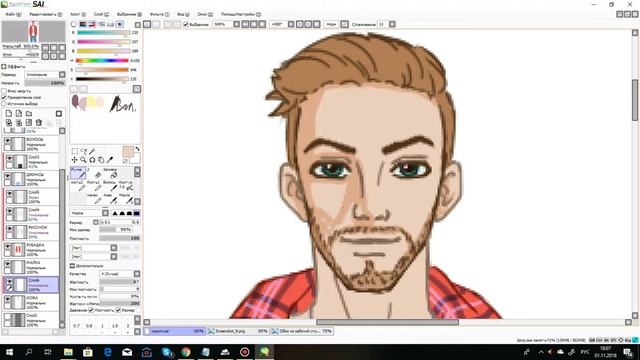Open the layer blending Режим dropdown
The image size is (640, 360).
coord(45,75)
